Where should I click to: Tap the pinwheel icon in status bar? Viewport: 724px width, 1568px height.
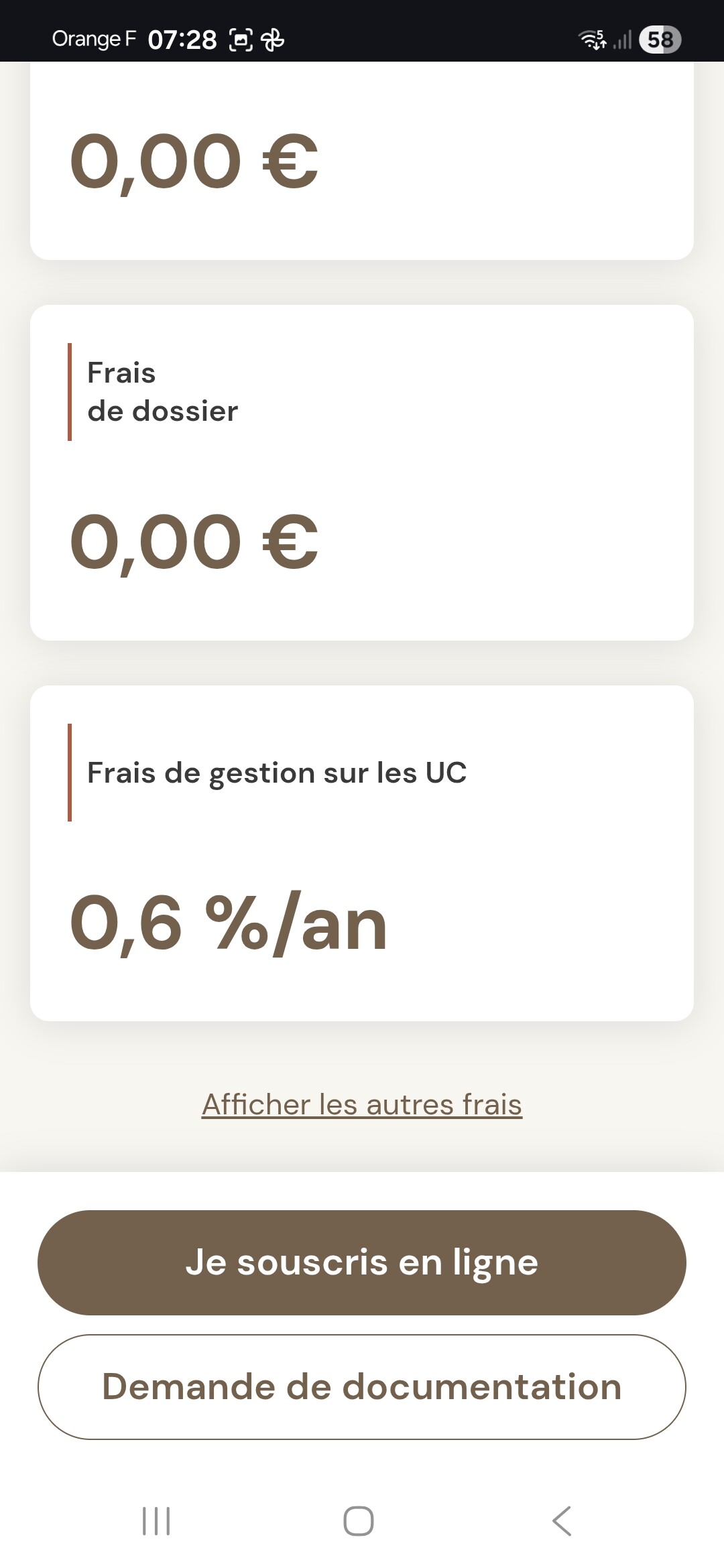[272, 40]
